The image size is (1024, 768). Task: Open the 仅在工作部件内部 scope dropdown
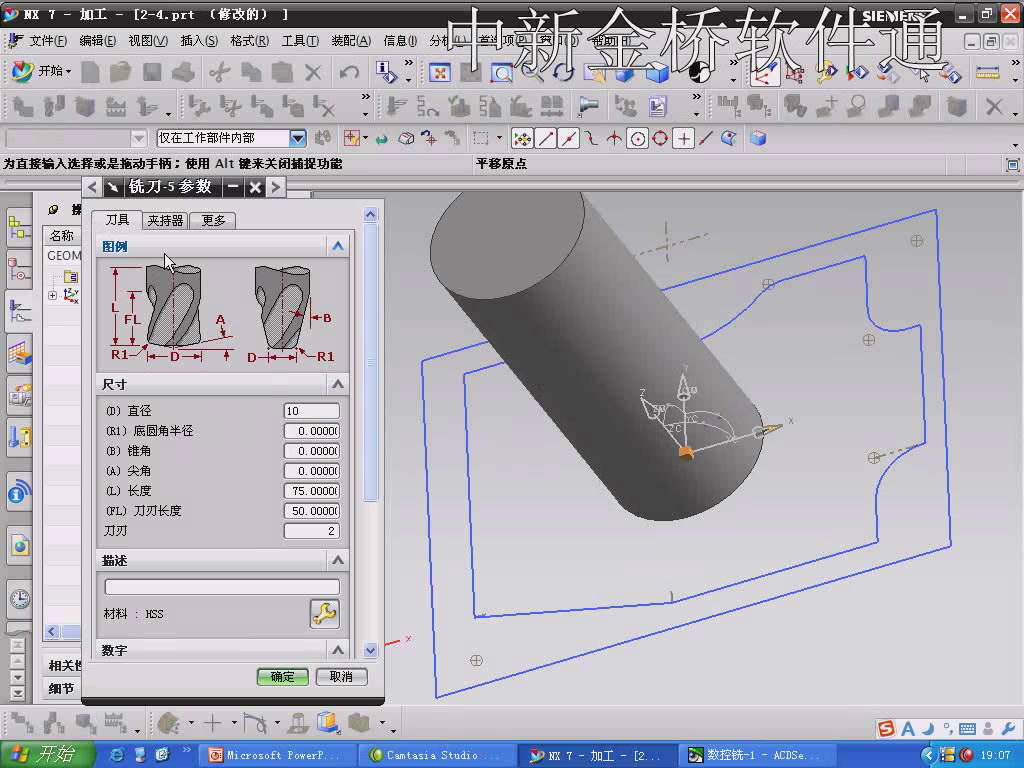298,138
